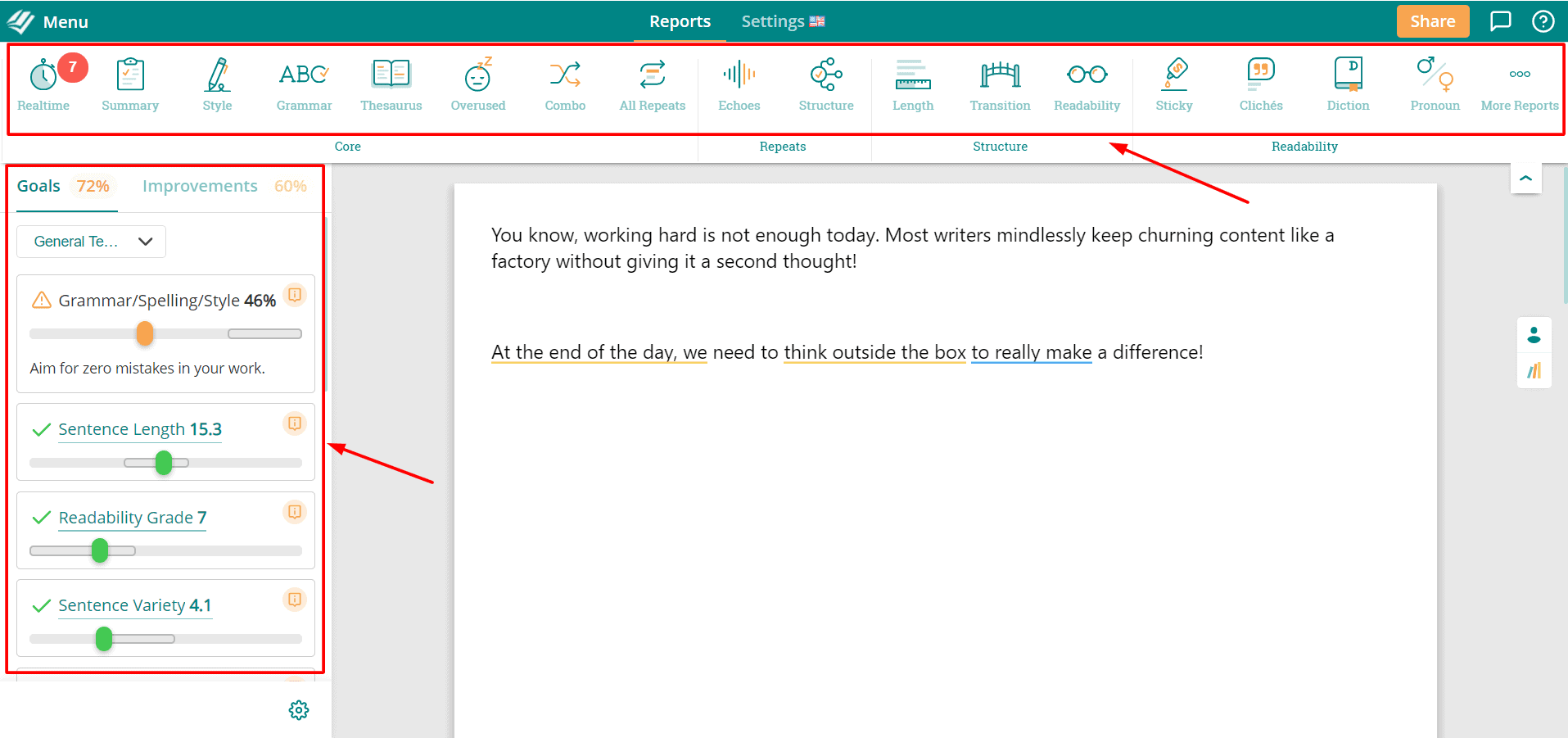Open the Sticky sentences report

1174,84
